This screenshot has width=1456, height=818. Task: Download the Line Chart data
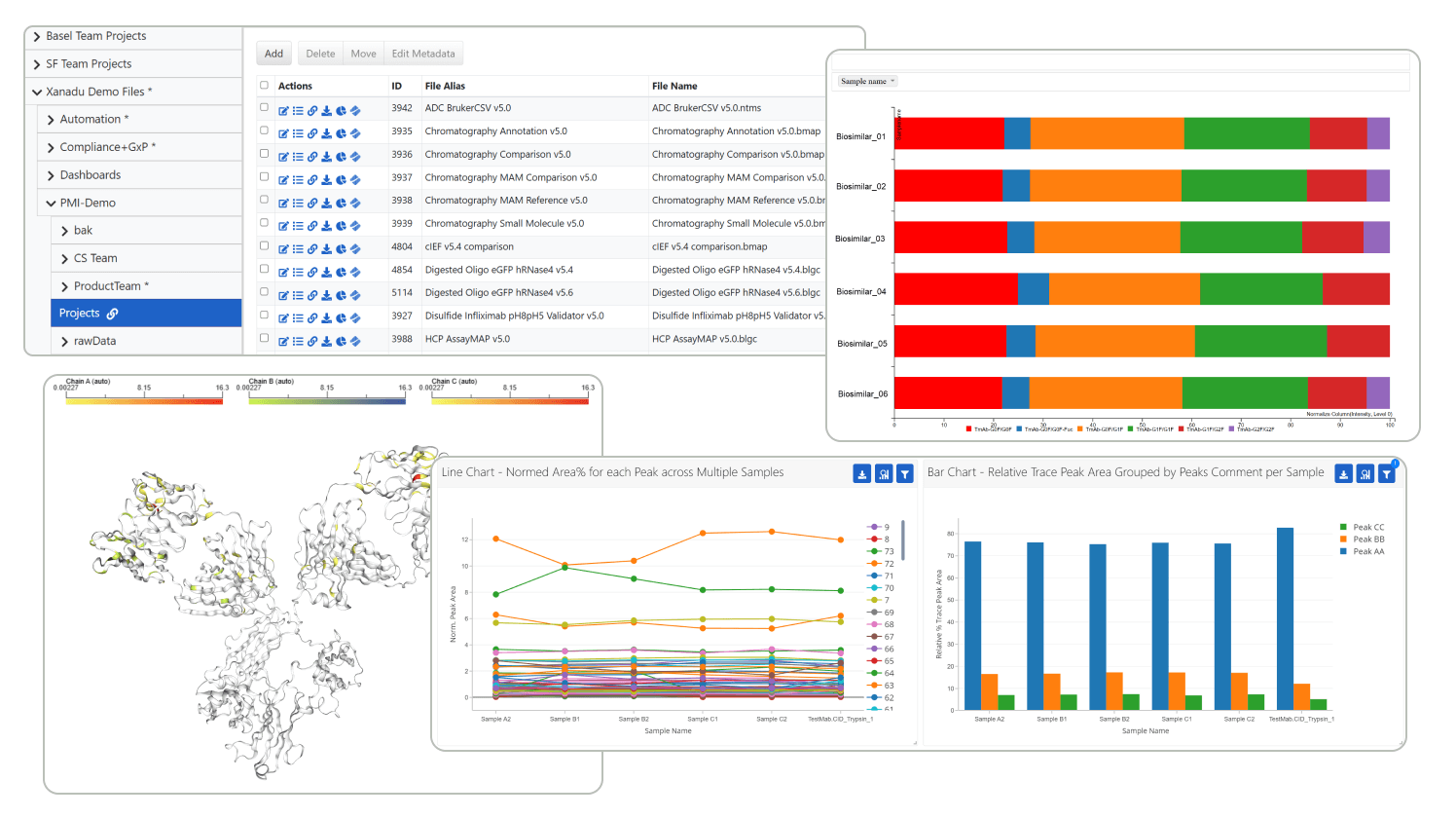point(861,474)
